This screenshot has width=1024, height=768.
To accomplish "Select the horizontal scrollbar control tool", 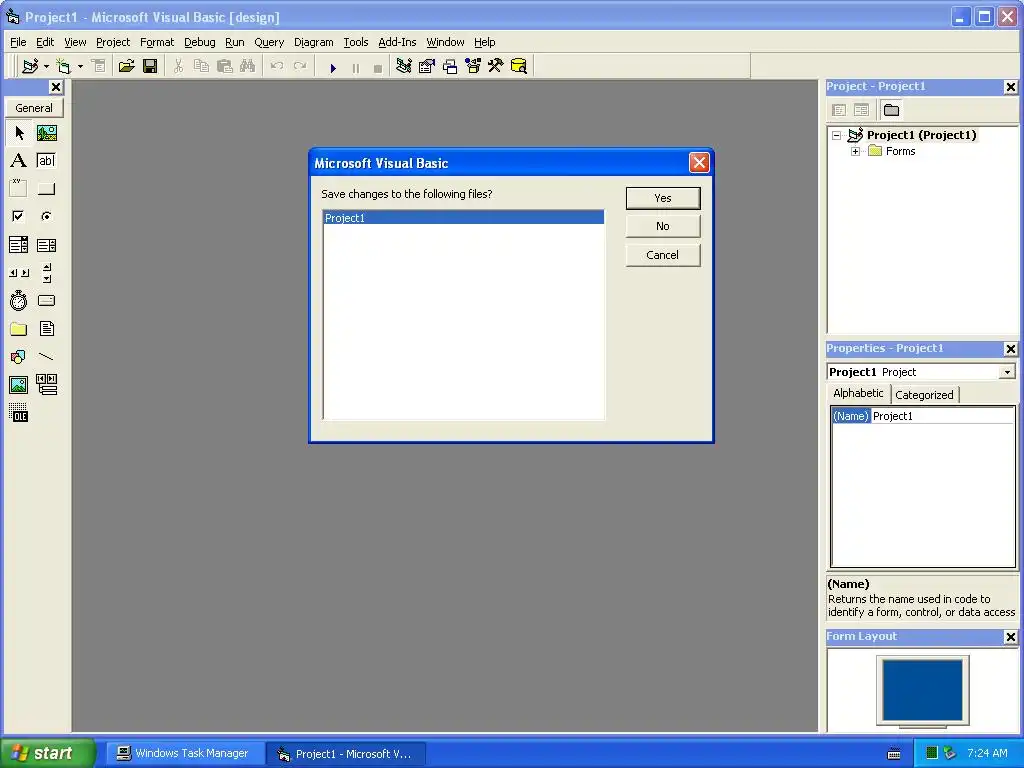I will [19, 273].
